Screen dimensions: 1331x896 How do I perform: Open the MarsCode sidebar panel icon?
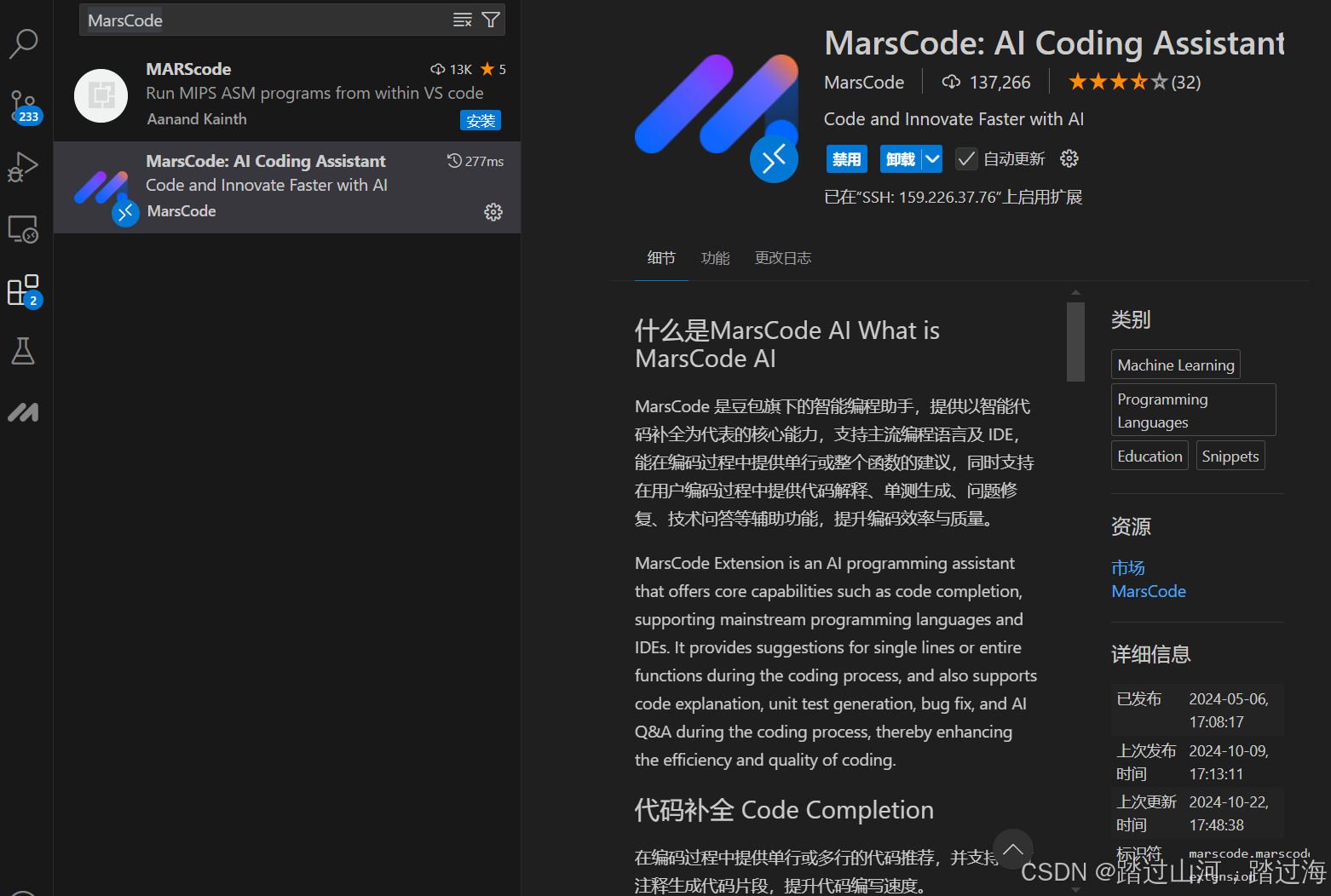(23, 413)
